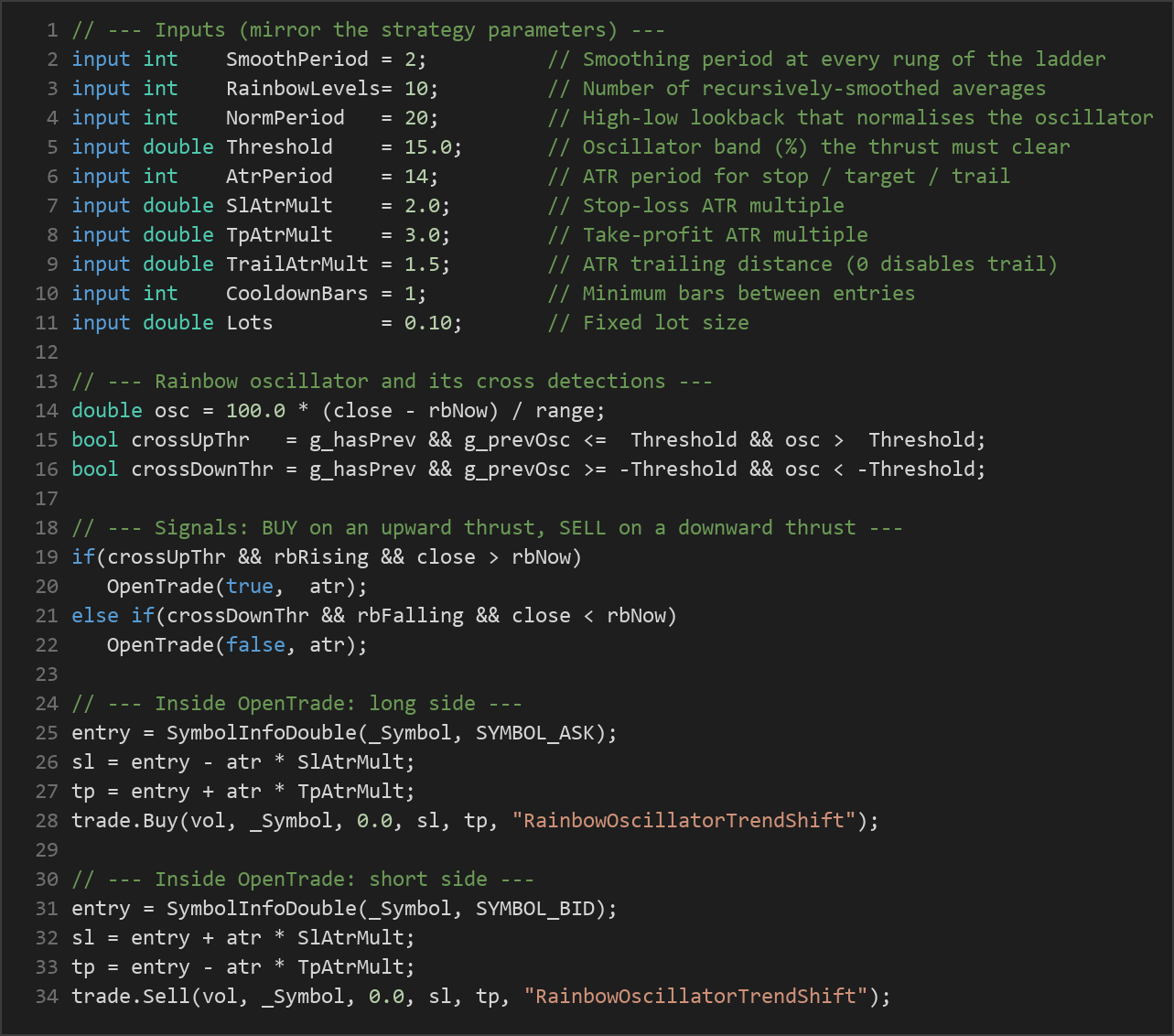
Task: Click the "TrailAtrMult" parameter name
Action: [297, 264]
